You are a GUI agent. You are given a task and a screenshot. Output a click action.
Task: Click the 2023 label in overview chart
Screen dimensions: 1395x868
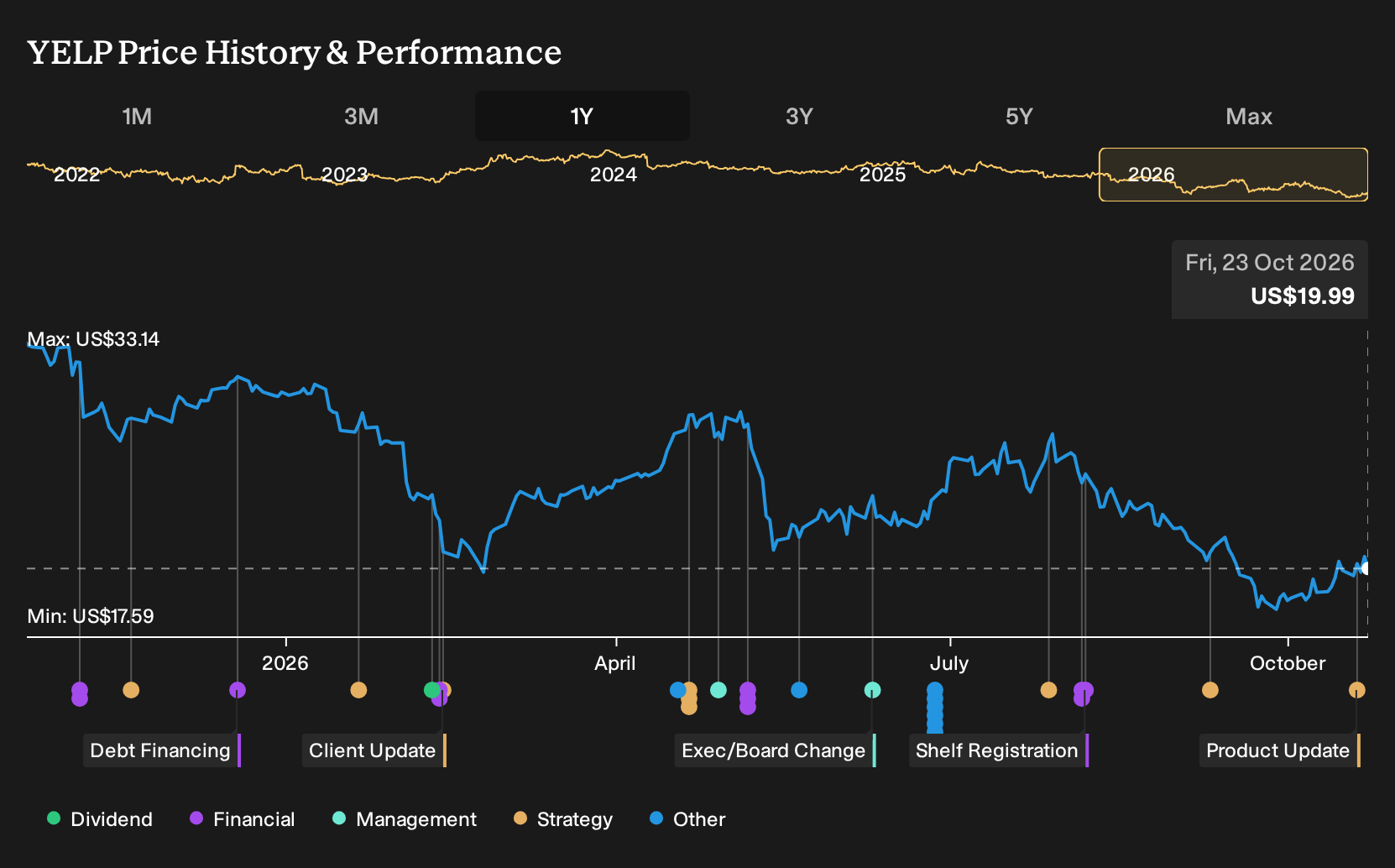tap(345, 175)
